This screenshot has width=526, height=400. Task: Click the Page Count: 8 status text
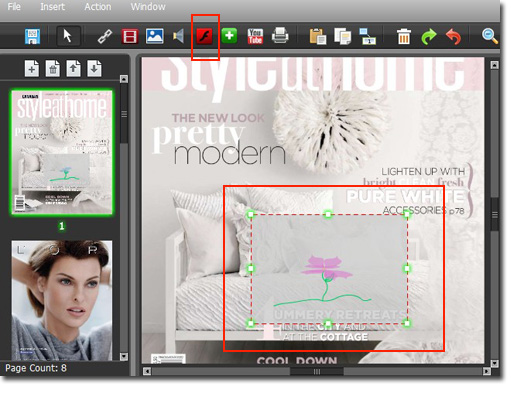tap(36, 368)
